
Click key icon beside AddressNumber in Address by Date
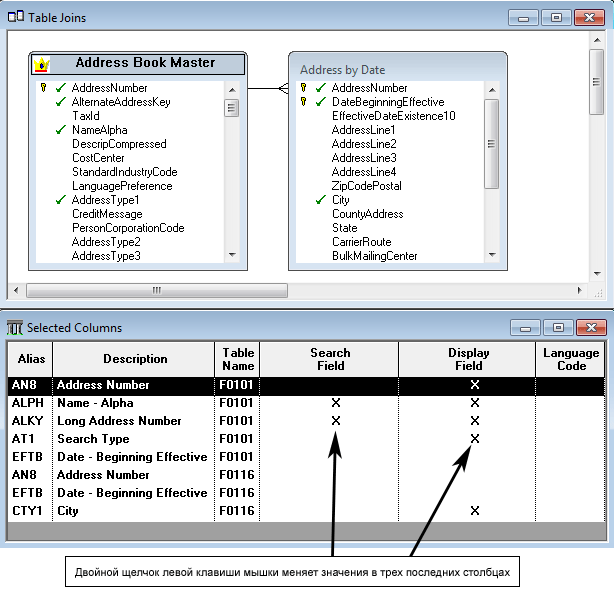[303, 88]
